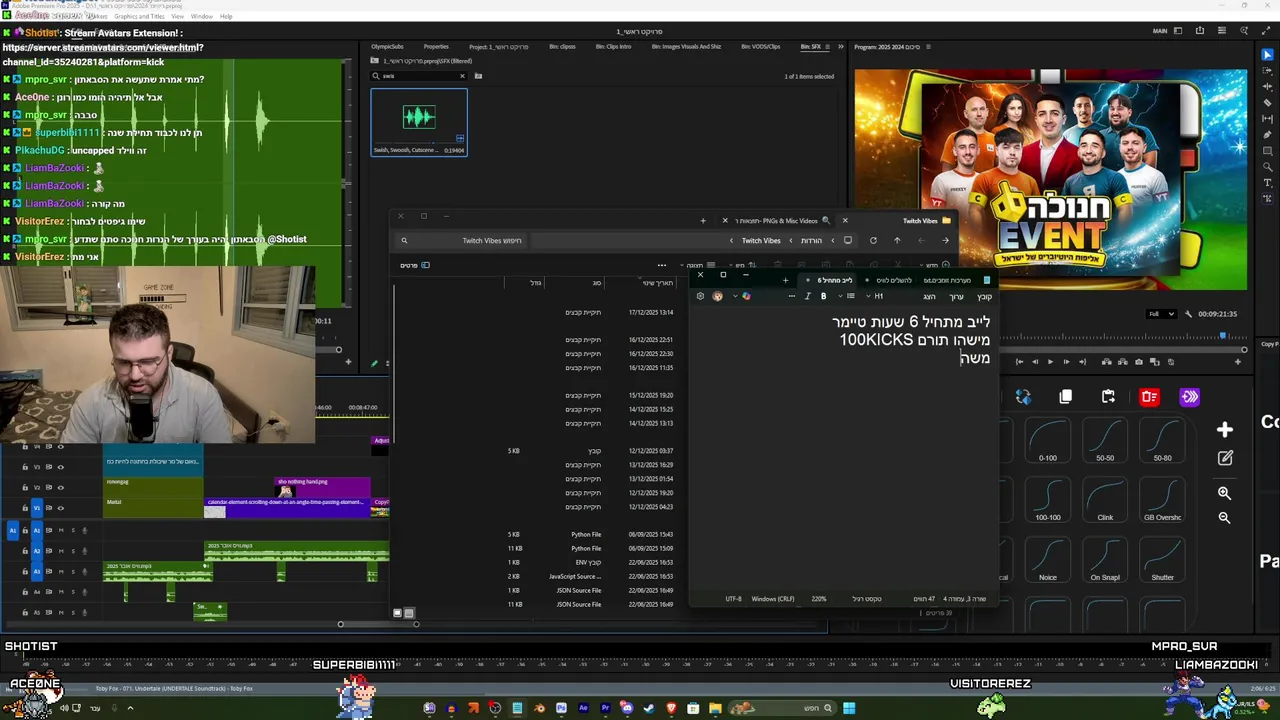Toggle italic formatting in Notepad
Screen dimensions: 1280x720
(x=808, y=296)
